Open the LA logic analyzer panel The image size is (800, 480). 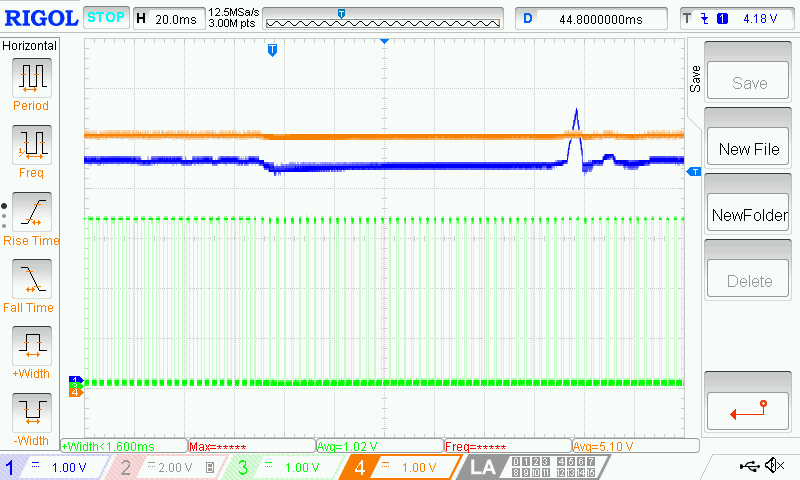(x=483, y=467)
